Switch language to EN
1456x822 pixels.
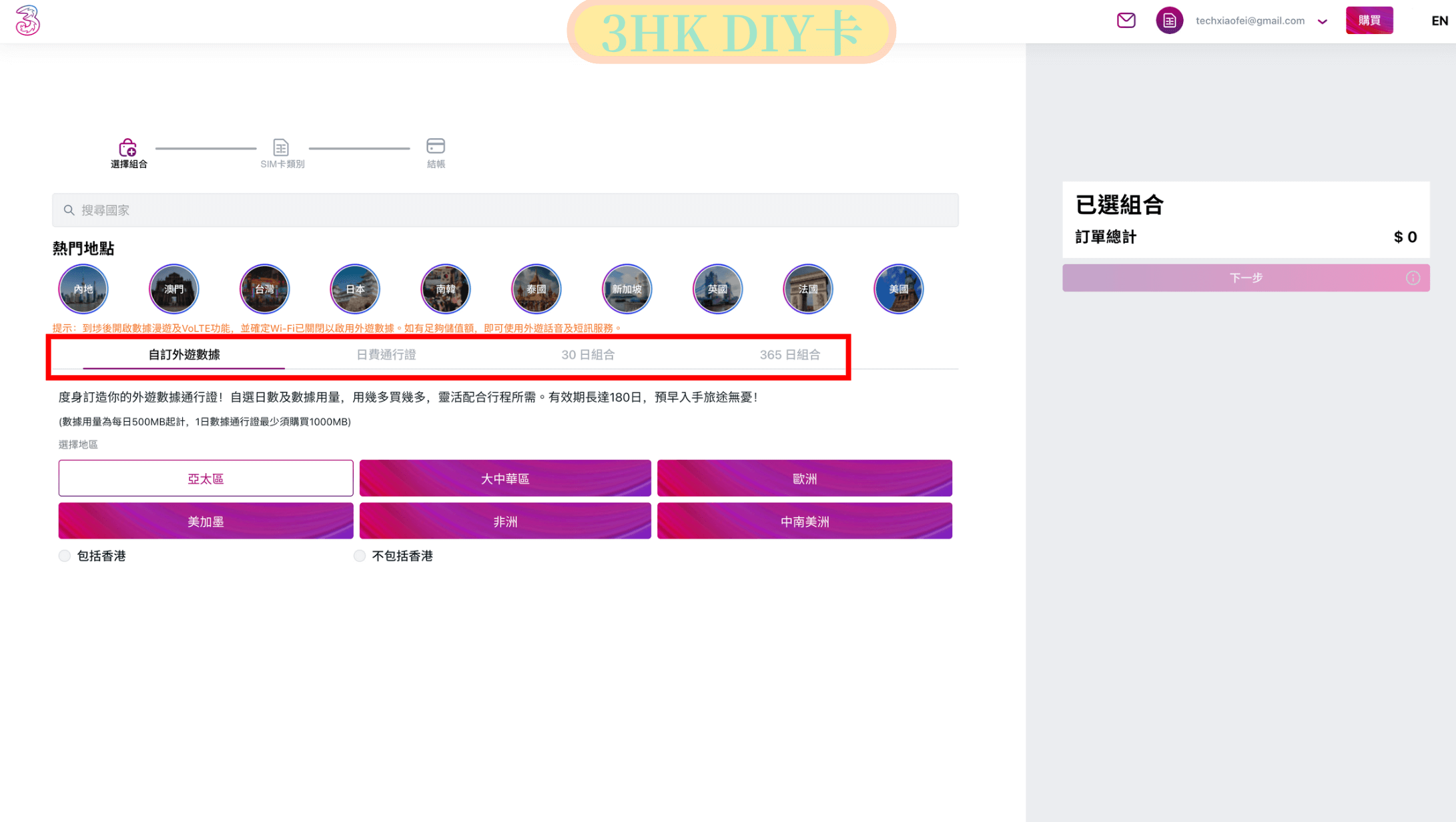[1439, 21]
